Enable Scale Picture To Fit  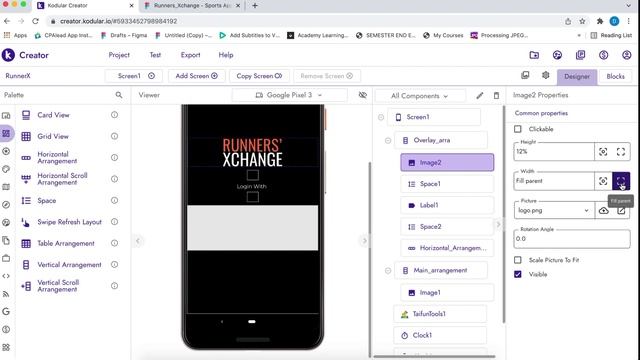pyautogui.click(x=518, y=260)
